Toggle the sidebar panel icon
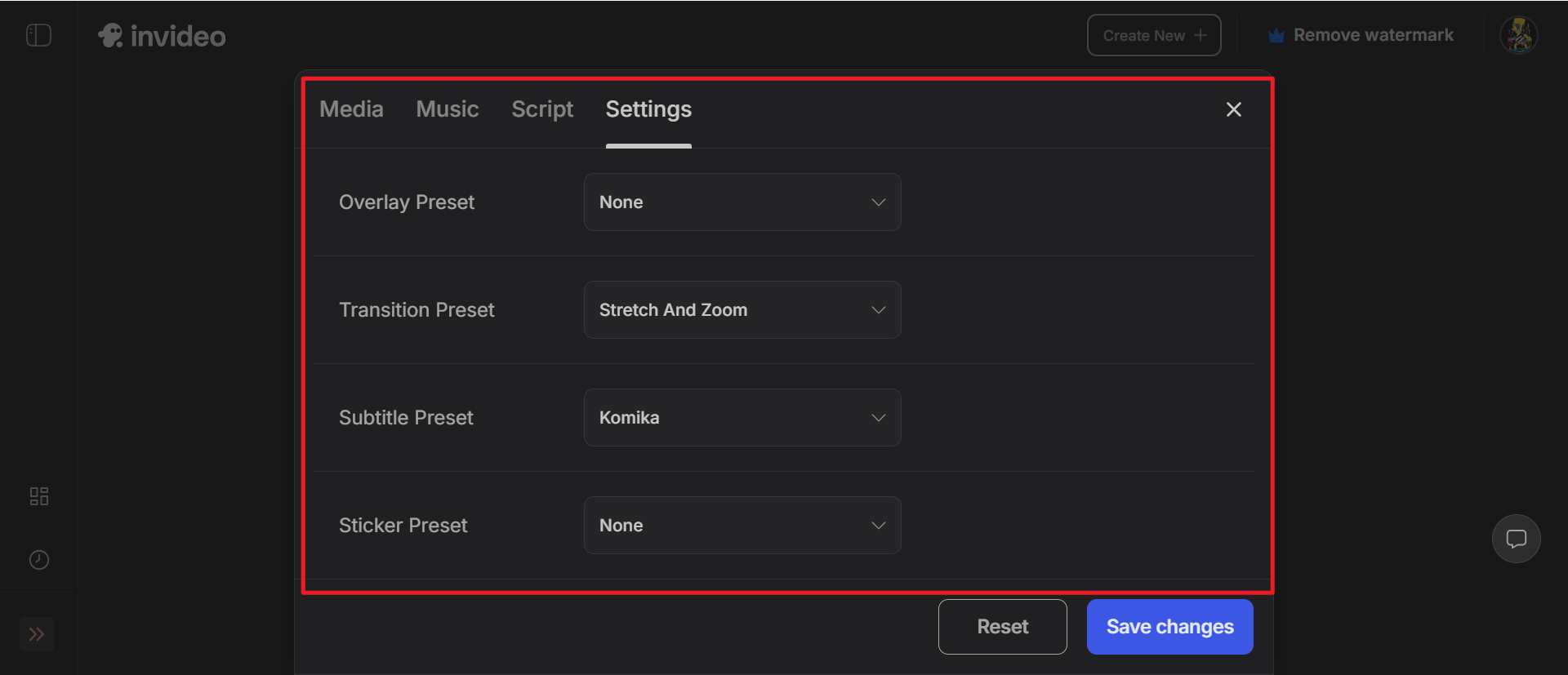Viewport: 1568px width, 675px height. coord(38,35)
